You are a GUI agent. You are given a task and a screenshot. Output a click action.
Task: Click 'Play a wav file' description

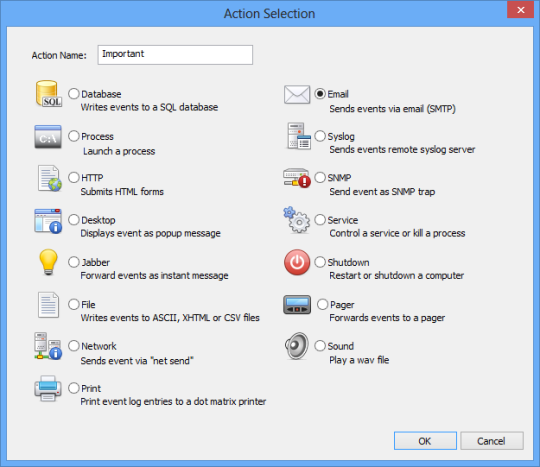(x=359, y=360)
